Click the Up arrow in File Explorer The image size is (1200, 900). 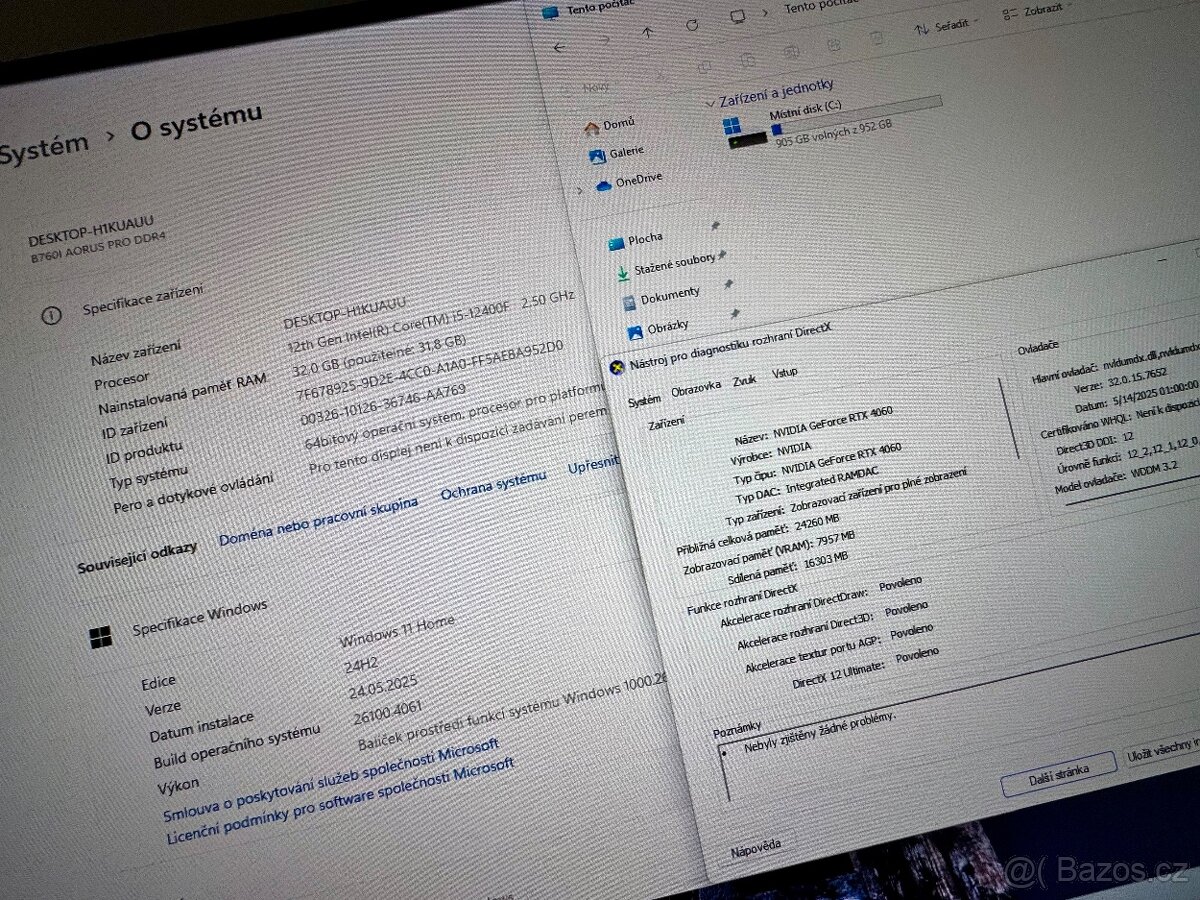[x=647, y=33]
